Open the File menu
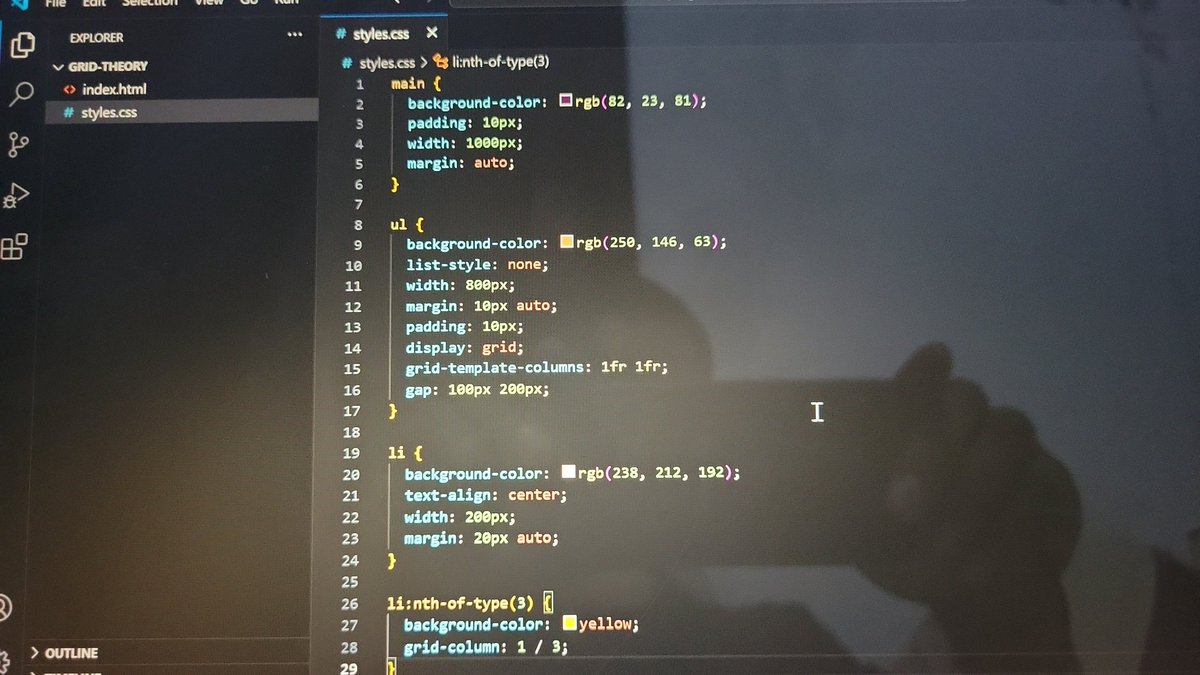 [55, 3]
